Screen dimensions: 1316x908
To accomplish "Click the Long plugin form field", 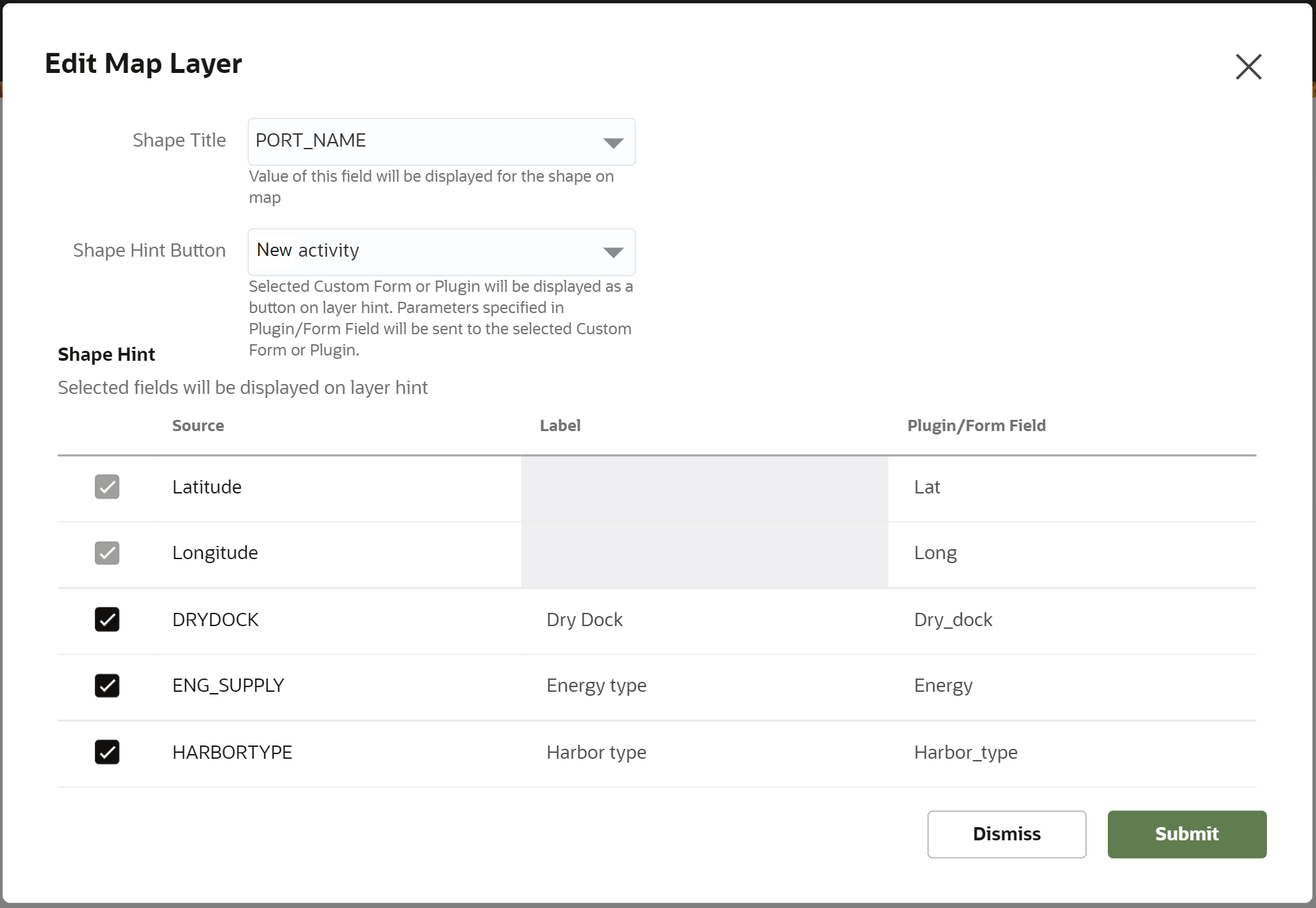I will (x=935, y=552).
